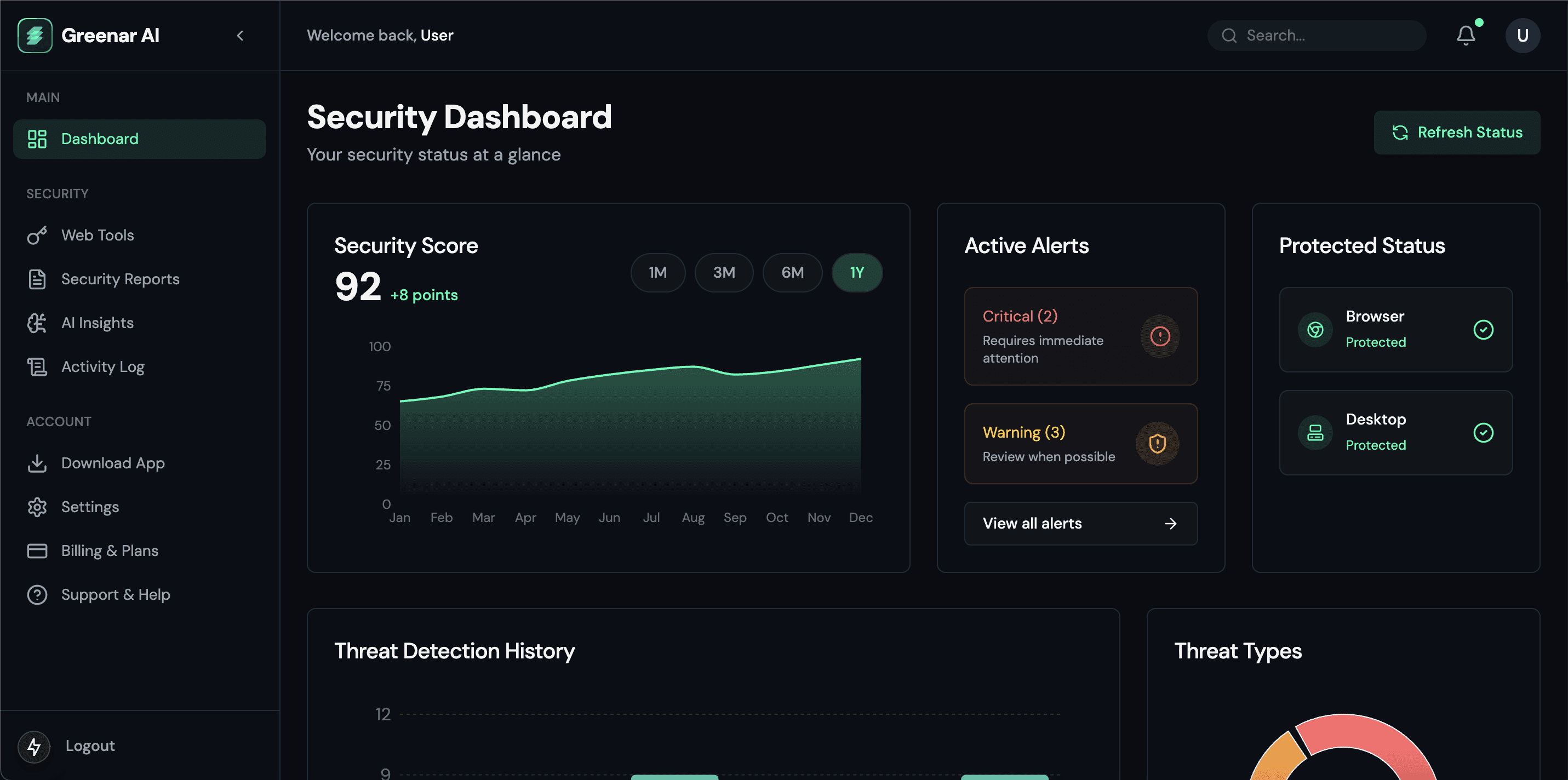This screenshot has height=780, width=1568.
Task: Click the 'Your security status at a glance' subtitle
Action: [433, 154]
